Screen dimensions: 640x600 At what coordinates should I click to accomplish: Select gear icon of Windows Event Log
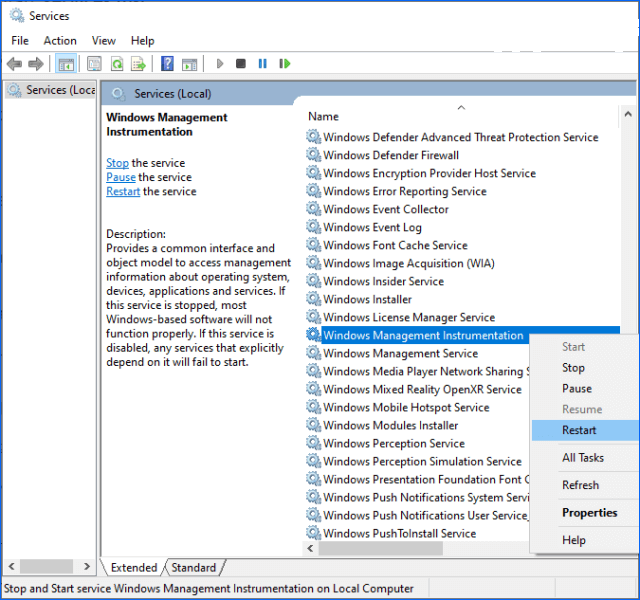pyautogui.click(x=313, y=227)
